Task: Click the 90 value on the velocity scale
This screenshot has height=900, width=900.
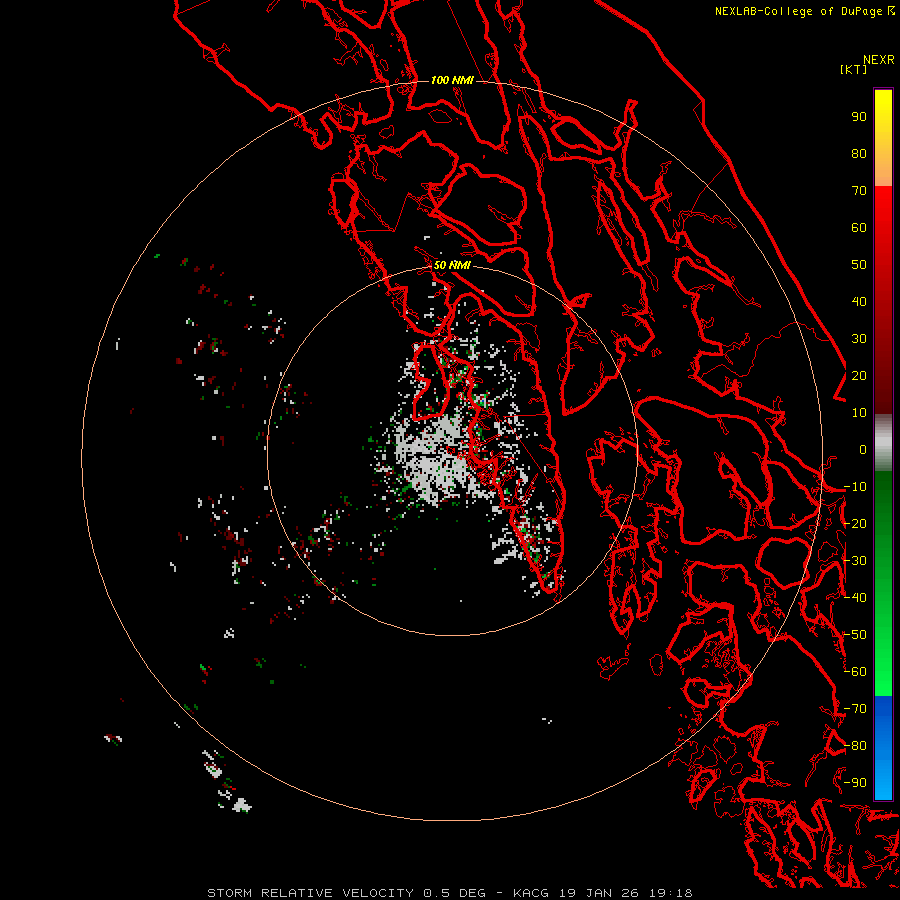Action: [859, 117]
